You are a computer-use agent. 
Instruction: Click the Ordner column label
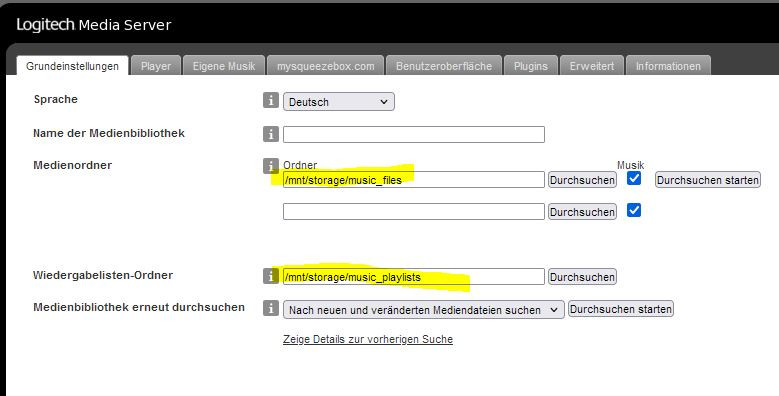(x=300, y=165)
